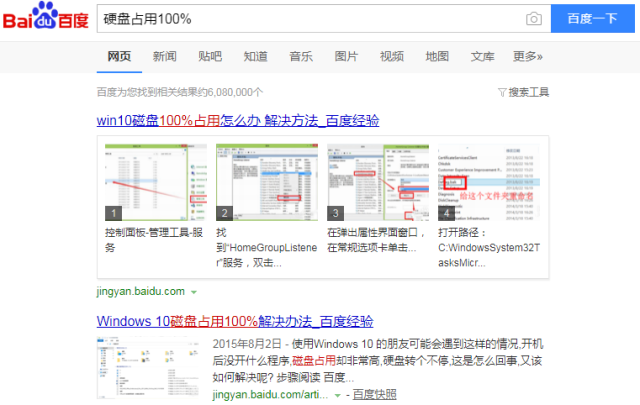Switch to the 音乐 tab

tap(301, 56)
